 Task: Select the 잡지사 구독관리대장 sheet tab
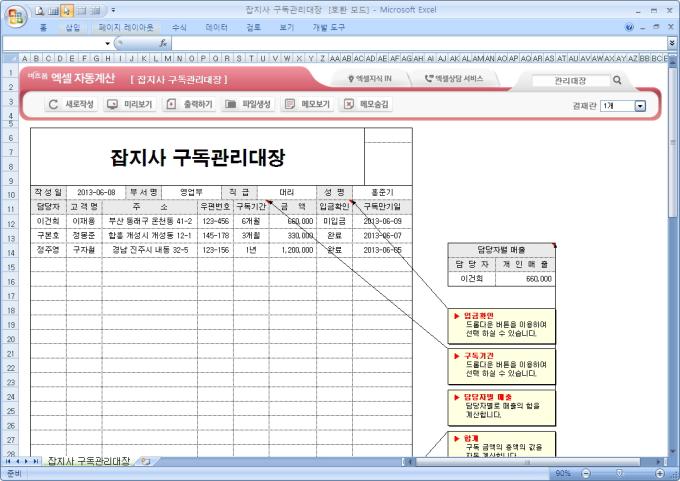(x=88, y=461)
